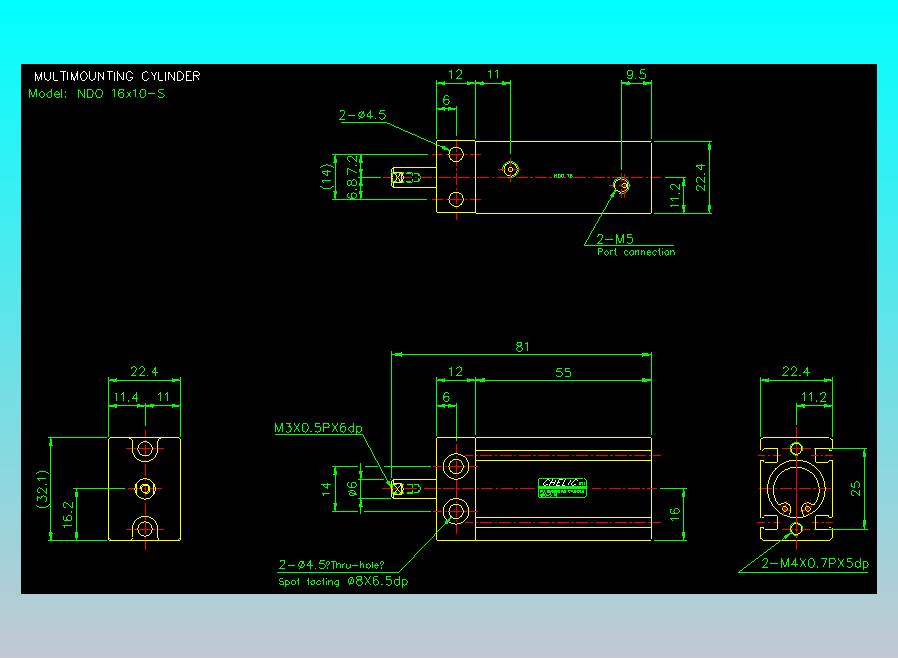The width and height of the screenshot is (898, 658).
Task: Select the CHELIC nameplate on cylinder body
Action: 562,487
